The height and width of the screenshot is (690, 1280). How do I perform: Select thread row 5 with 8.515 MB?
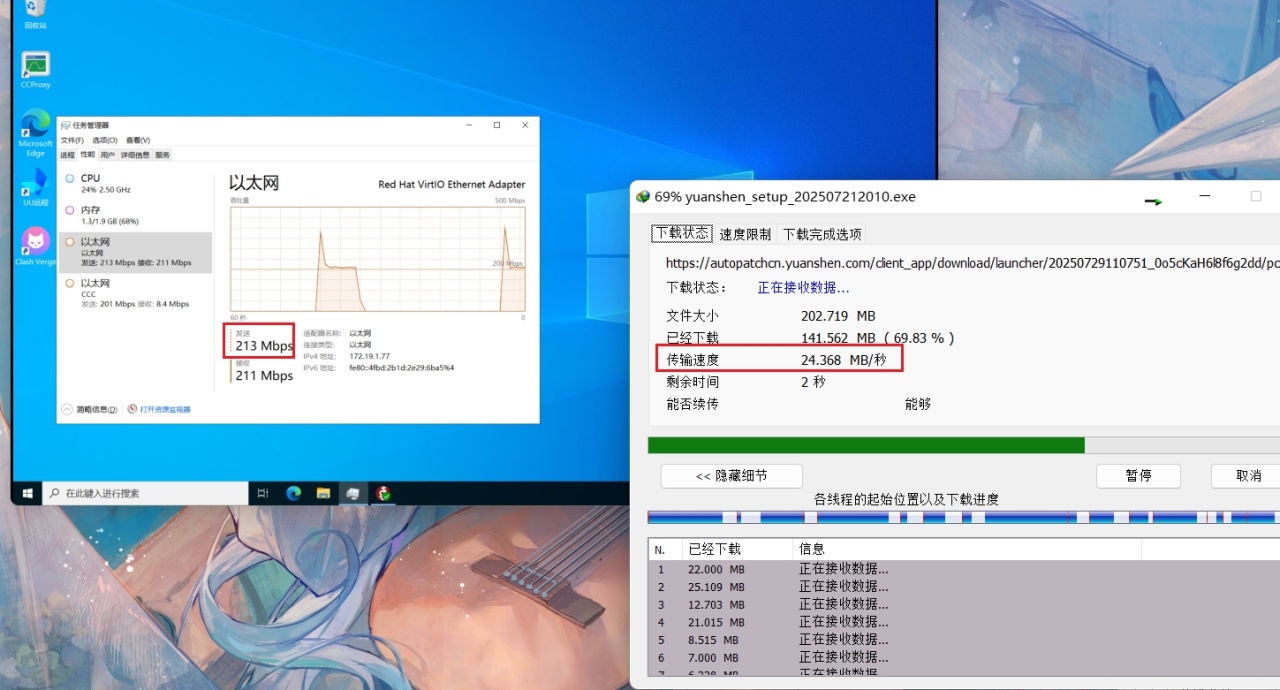pos(964,640)
